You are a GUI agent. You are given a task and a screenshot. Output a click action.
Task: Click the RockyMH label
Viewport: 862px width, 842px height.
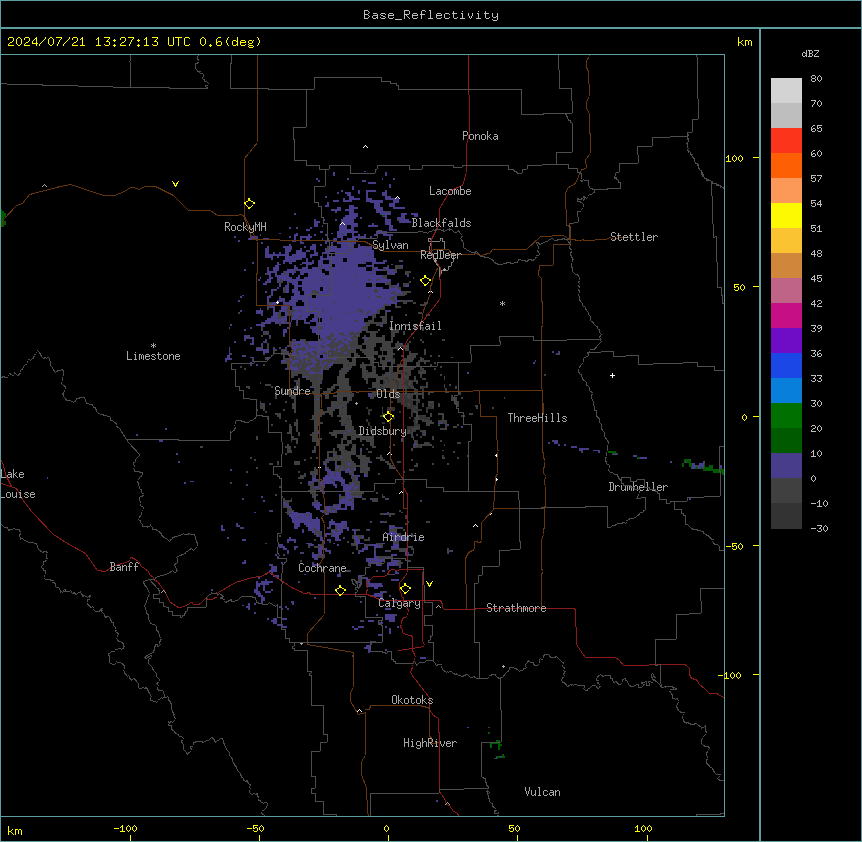click(x=245, y=227)
